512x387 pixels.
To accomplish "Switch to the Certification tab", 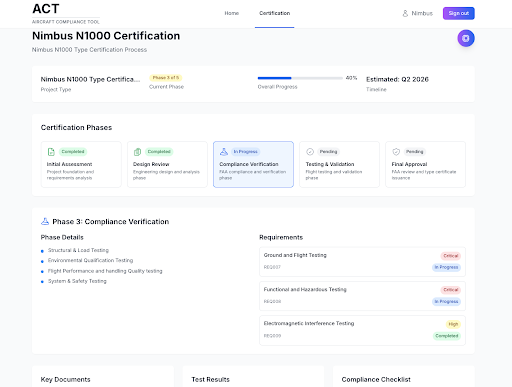I will click(x=275, y=13).
